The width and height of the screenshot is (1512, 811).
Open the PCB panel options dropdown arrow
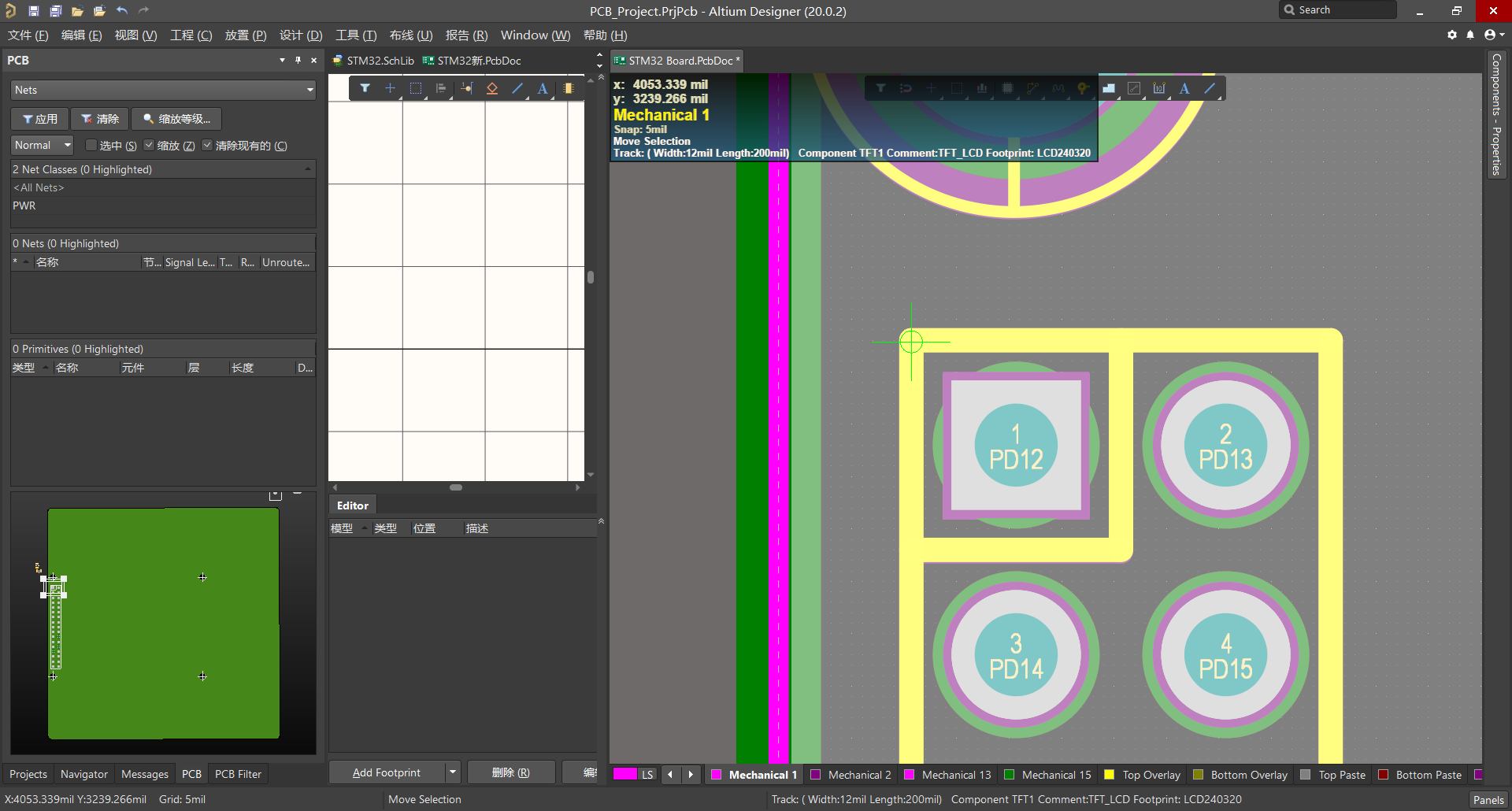(x=282, y=60)
